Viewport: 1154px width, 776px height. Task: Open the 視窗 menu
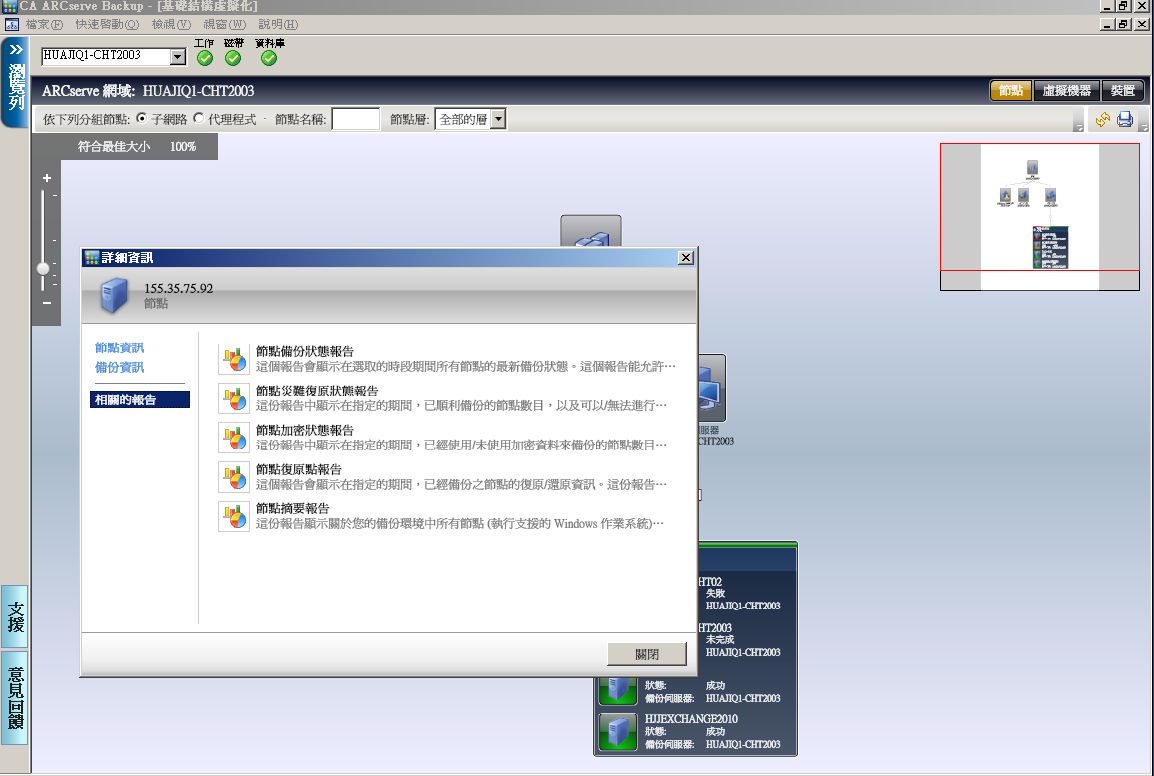pos(224,24)
